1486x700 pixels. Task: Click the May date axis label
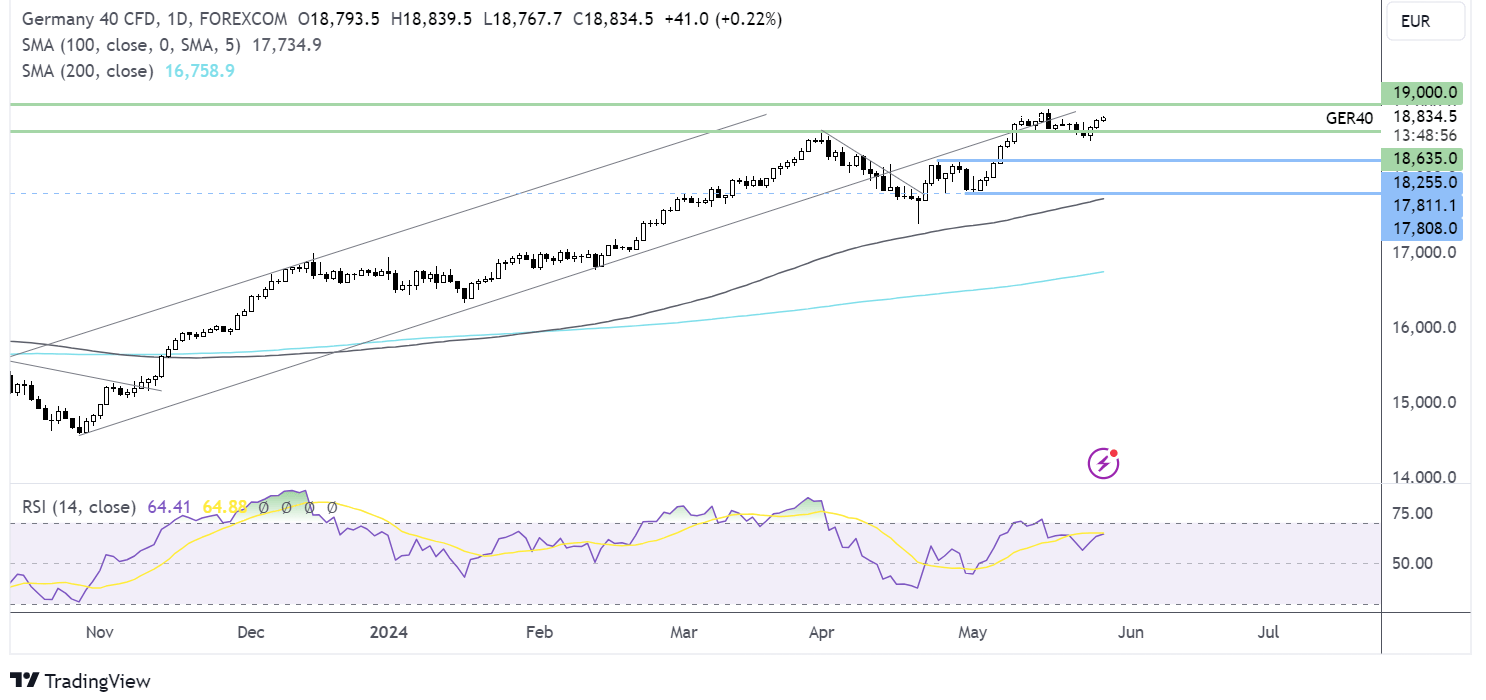point(973,632)
